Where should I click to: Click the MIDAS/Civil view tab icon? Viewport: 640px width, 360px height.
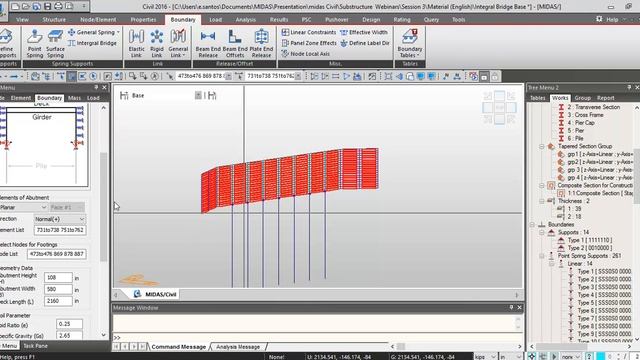[138, 294]
